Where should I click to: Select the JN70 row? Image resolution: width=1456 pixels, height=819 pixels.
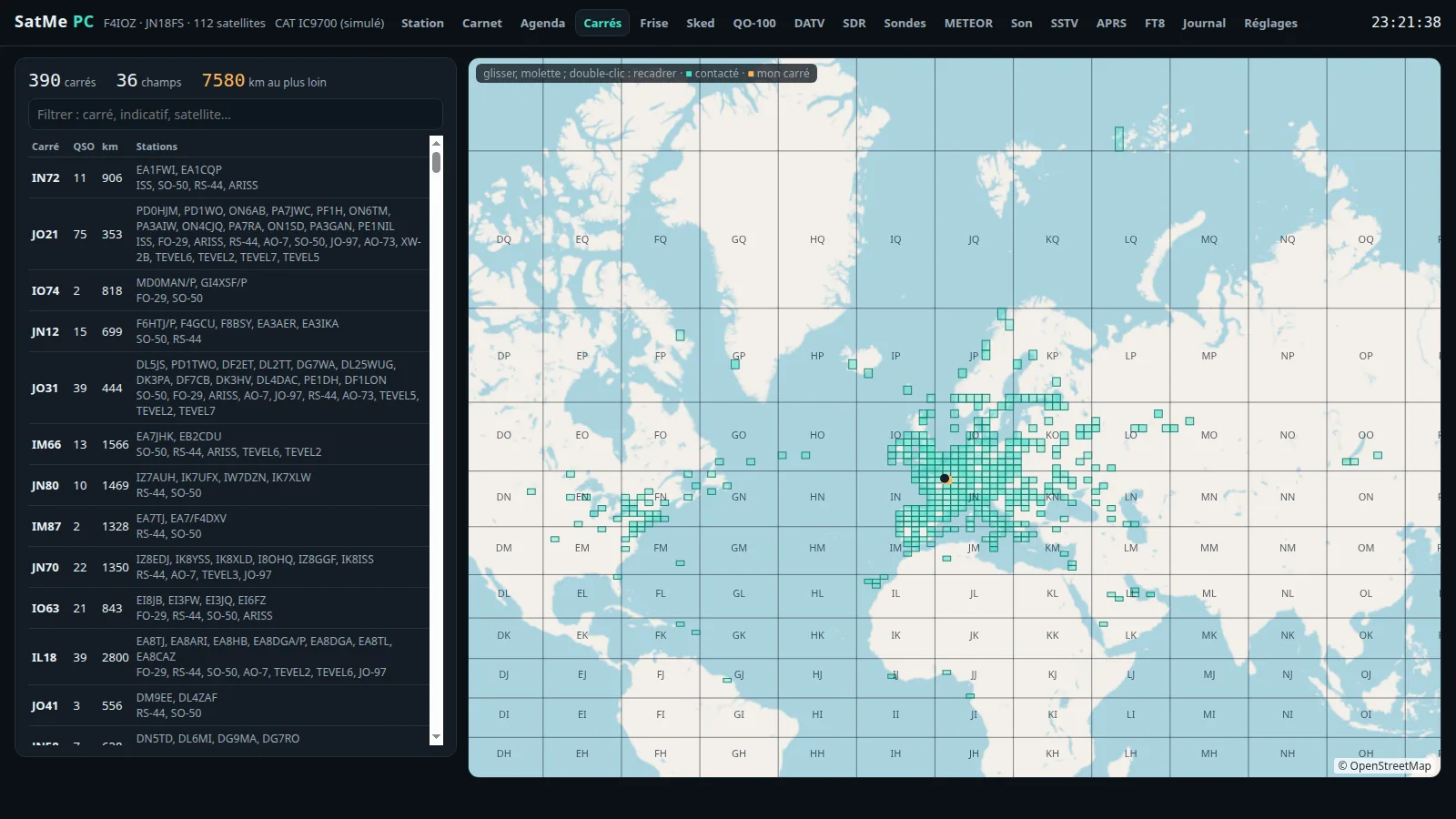tap(228, 567)
